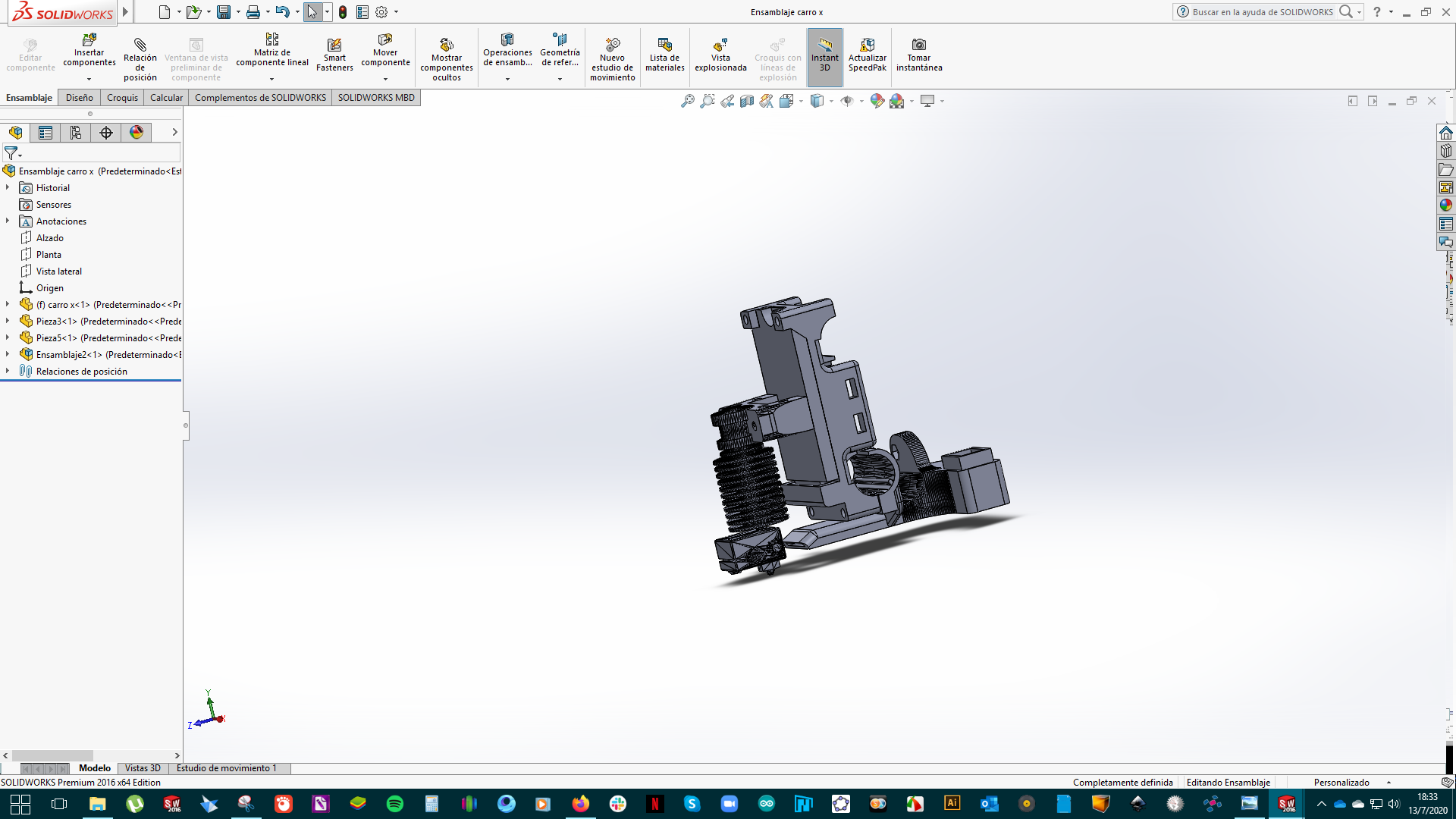Open the Relación de posición tool

tap(140, 45)
